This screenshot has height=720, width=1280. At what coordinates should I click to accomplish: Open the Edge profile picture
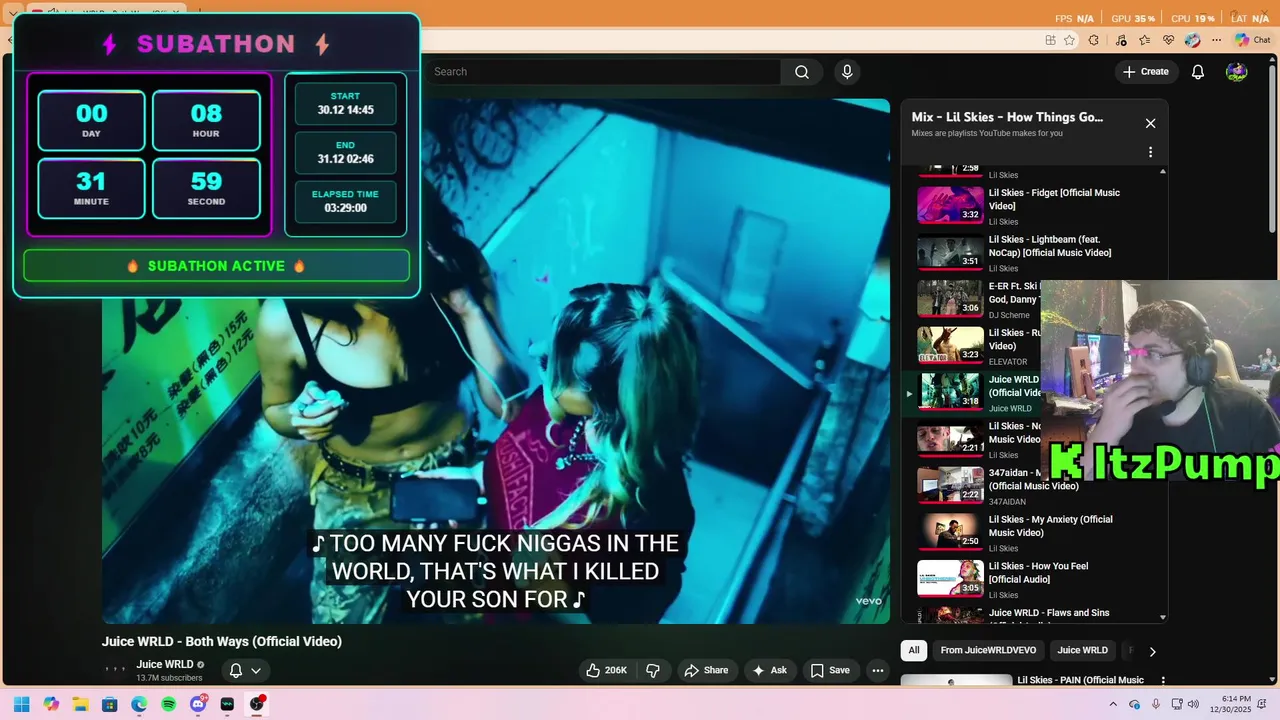(1192, 40)
